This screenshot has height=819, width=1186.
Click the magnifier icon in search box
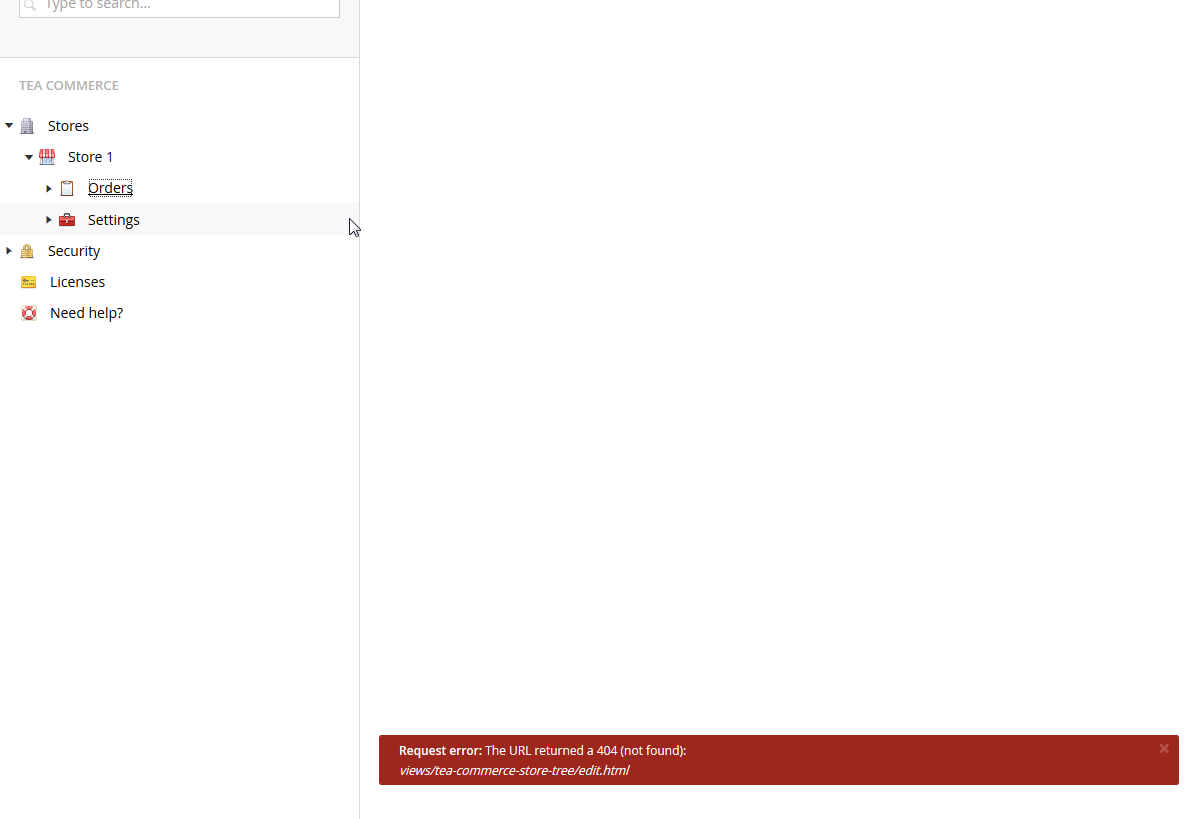click(x=30, y=5)
